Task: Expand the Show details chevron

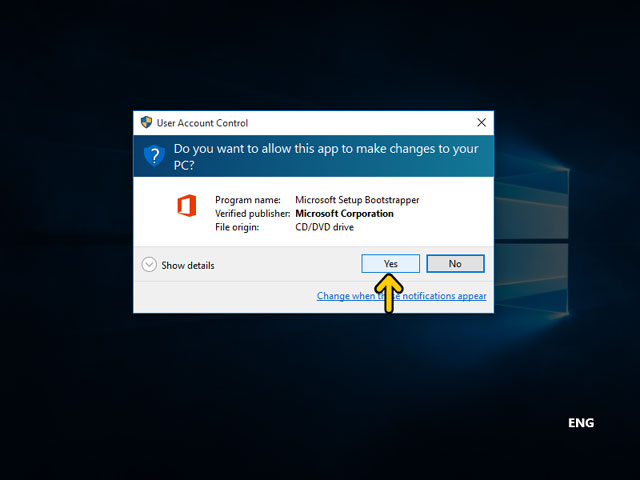Action: tap(149, 264)
